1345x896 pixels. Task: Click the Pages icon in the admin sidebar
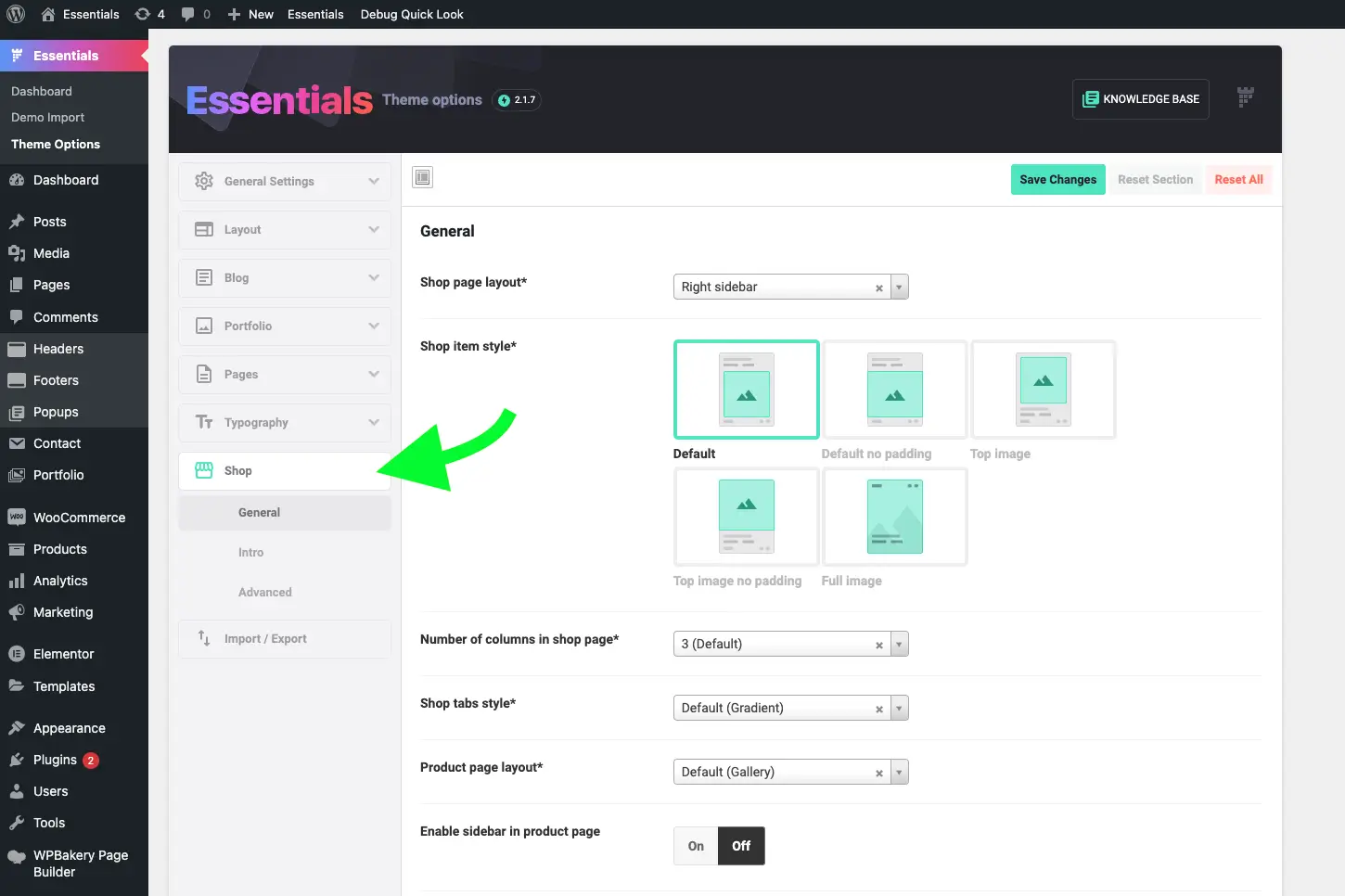(x=17, y=285)
